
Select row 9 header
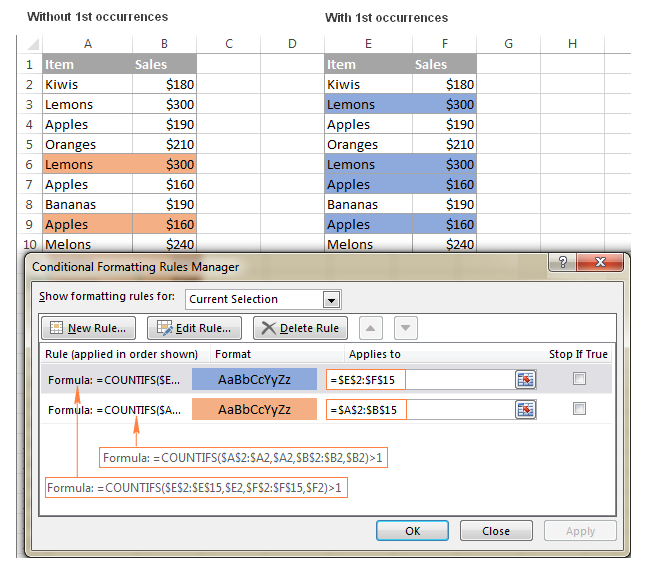click(x=29, y=224)
